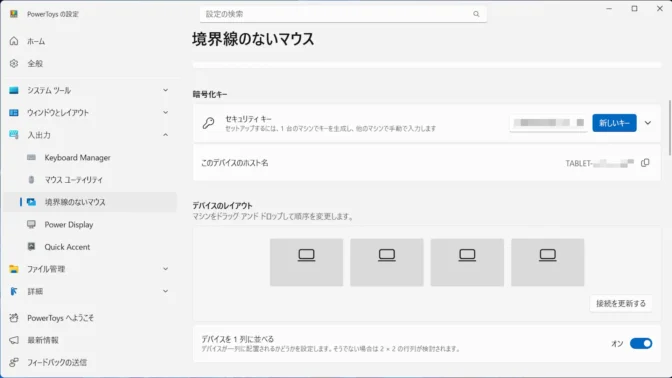Click the ファイル管理 folder icon
This screenshot has height=378, width=672.
(14, 269)
